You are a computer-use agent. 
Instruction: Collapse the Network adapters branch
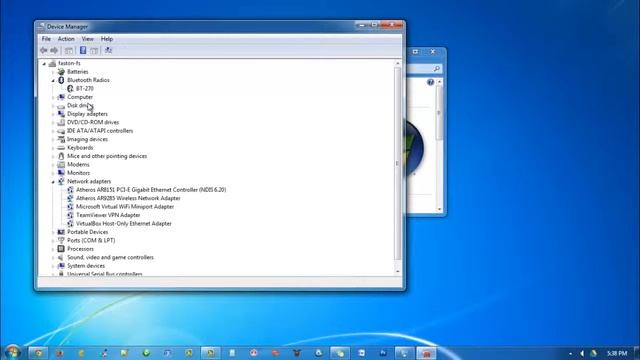pyautogui.click(x=53, y=182)
